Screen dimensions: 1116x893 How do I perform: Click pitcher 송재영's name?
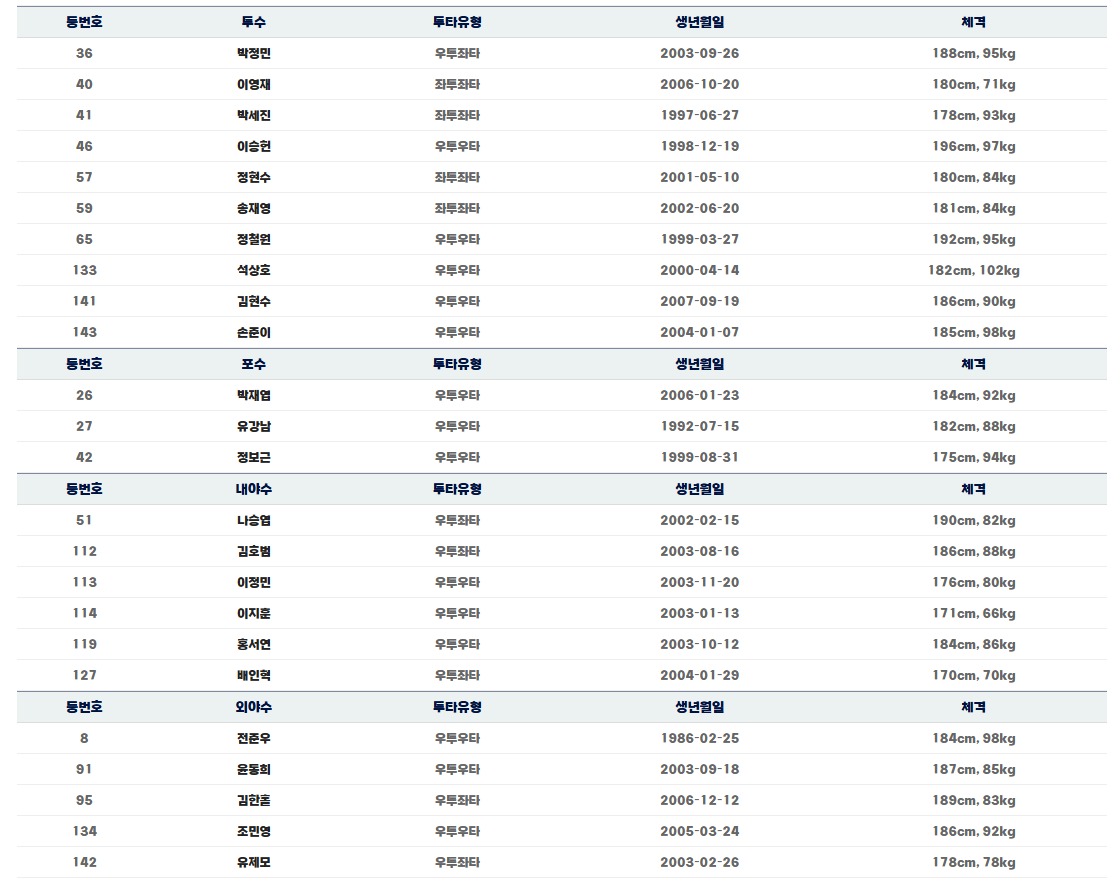coord(253,208)
